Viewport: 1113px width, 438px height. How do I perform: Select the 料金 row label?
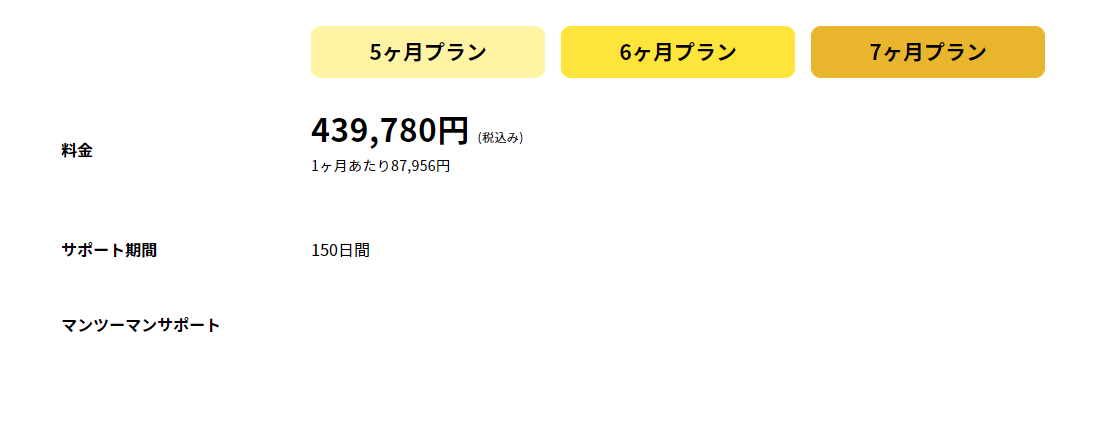[77, 150]
